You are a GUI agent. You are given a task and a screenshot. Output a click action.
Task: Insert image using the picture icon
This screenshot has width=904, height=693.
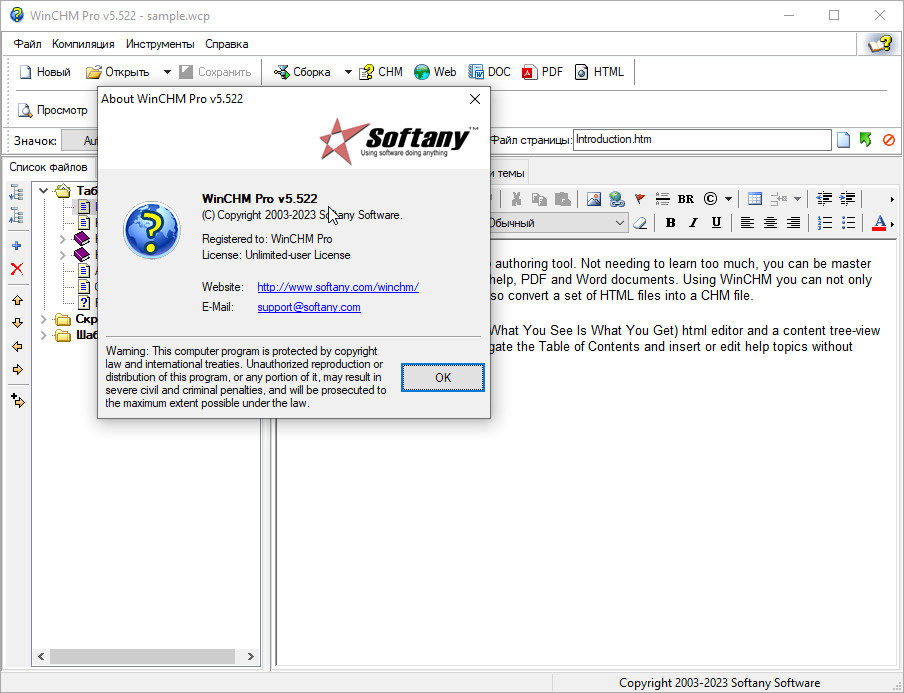click(x=593, y=199)
